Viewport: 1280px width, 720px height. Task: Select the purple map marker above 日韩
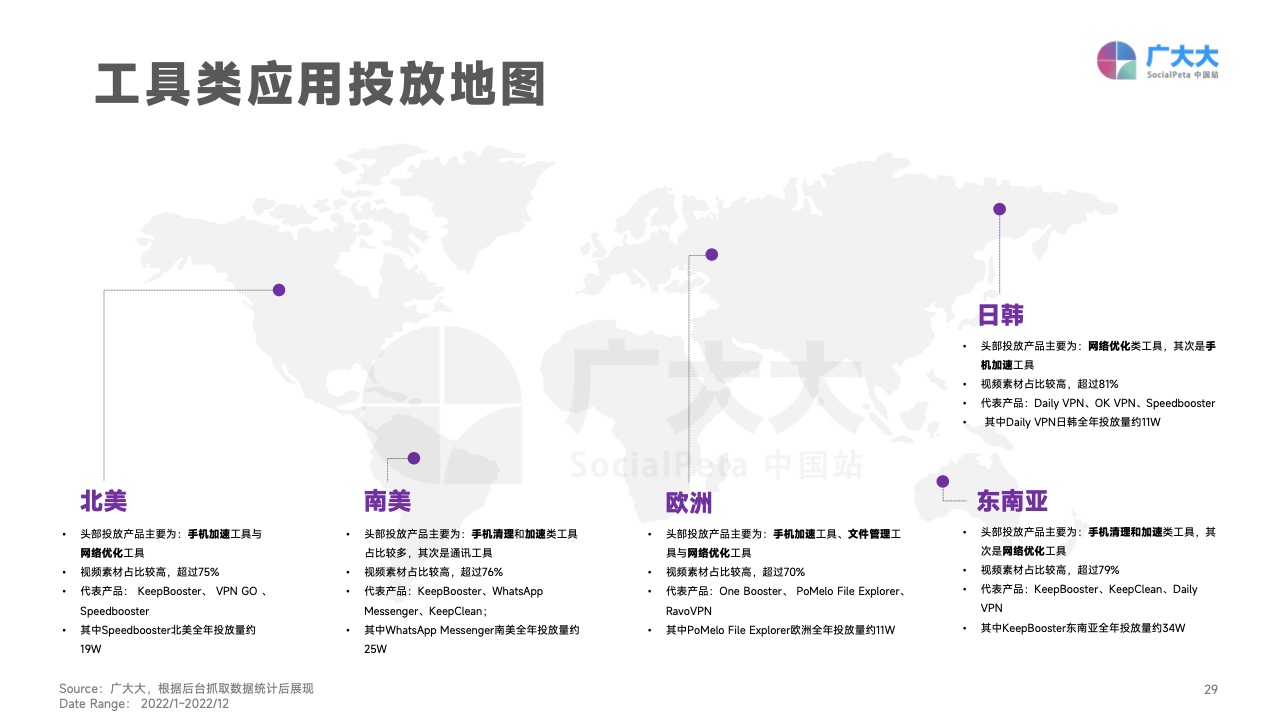coord(999,209)
